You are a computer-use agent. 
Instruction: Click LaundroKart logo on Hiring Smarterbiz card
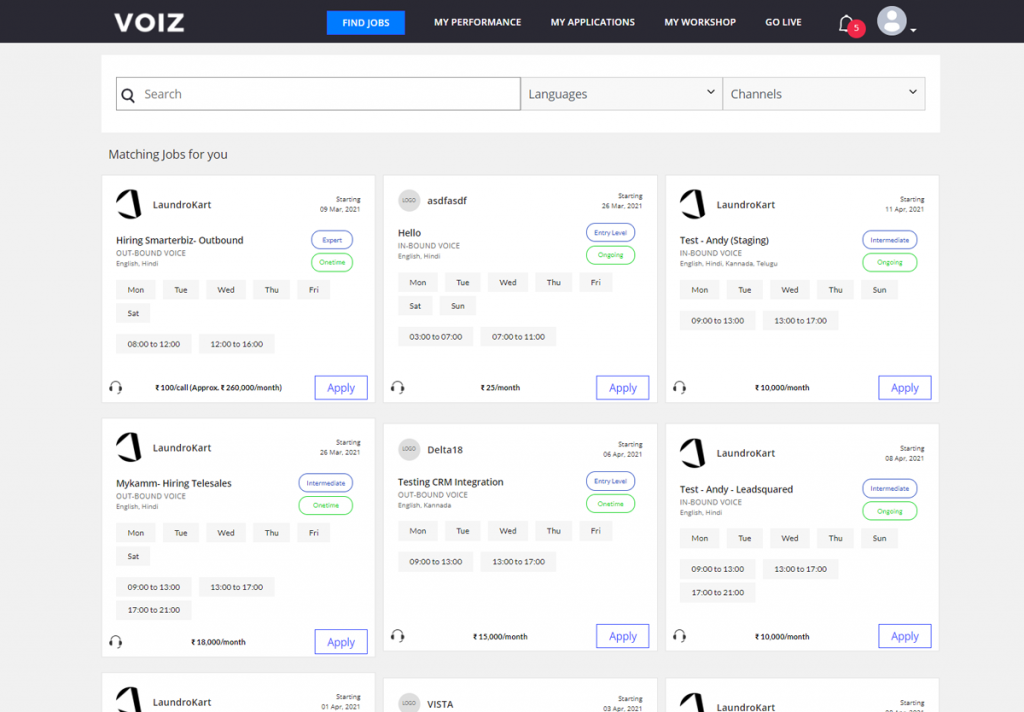[x=129, y=204]
